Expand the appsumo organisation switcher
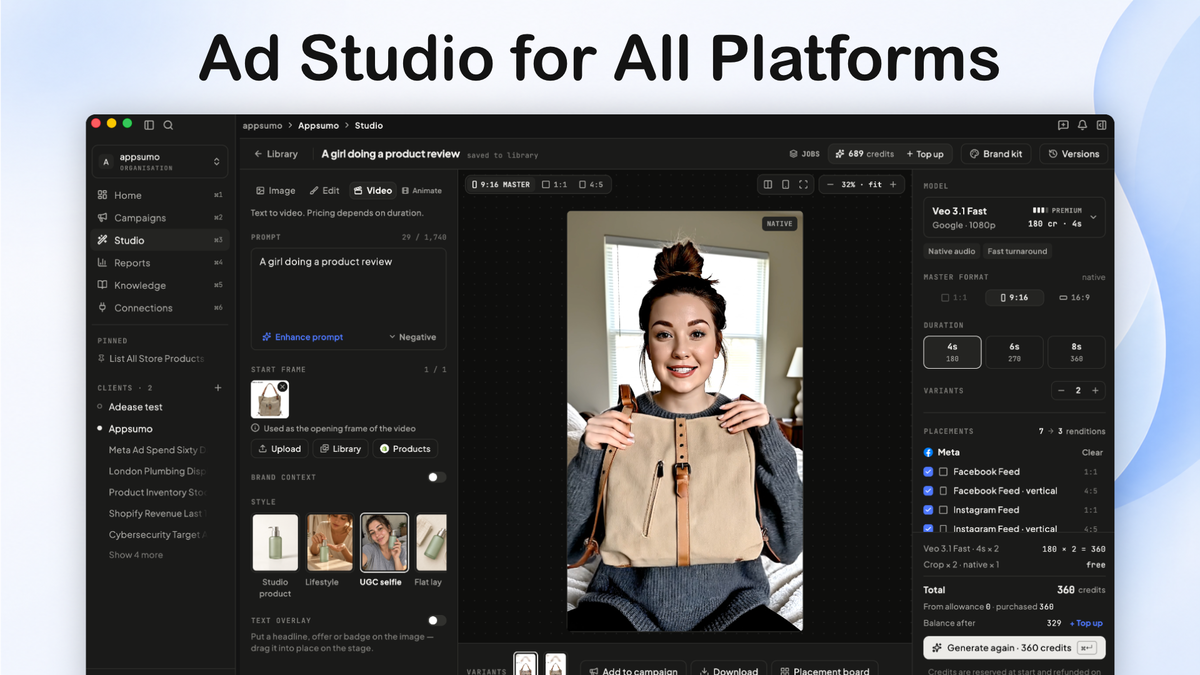1200x675 pixels. (160, 161)
